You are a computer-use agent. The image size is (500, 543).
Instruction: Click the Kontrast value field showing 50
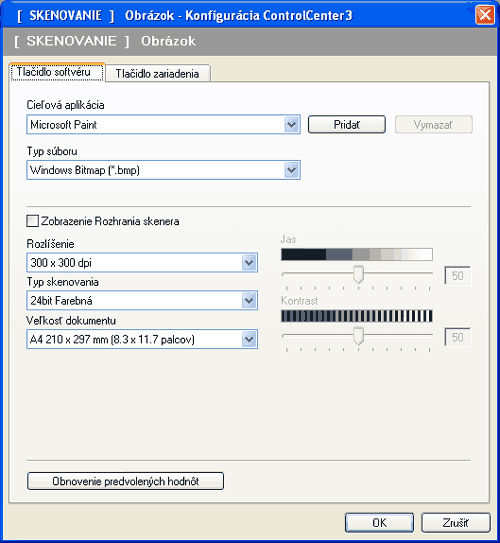[457, 337]
